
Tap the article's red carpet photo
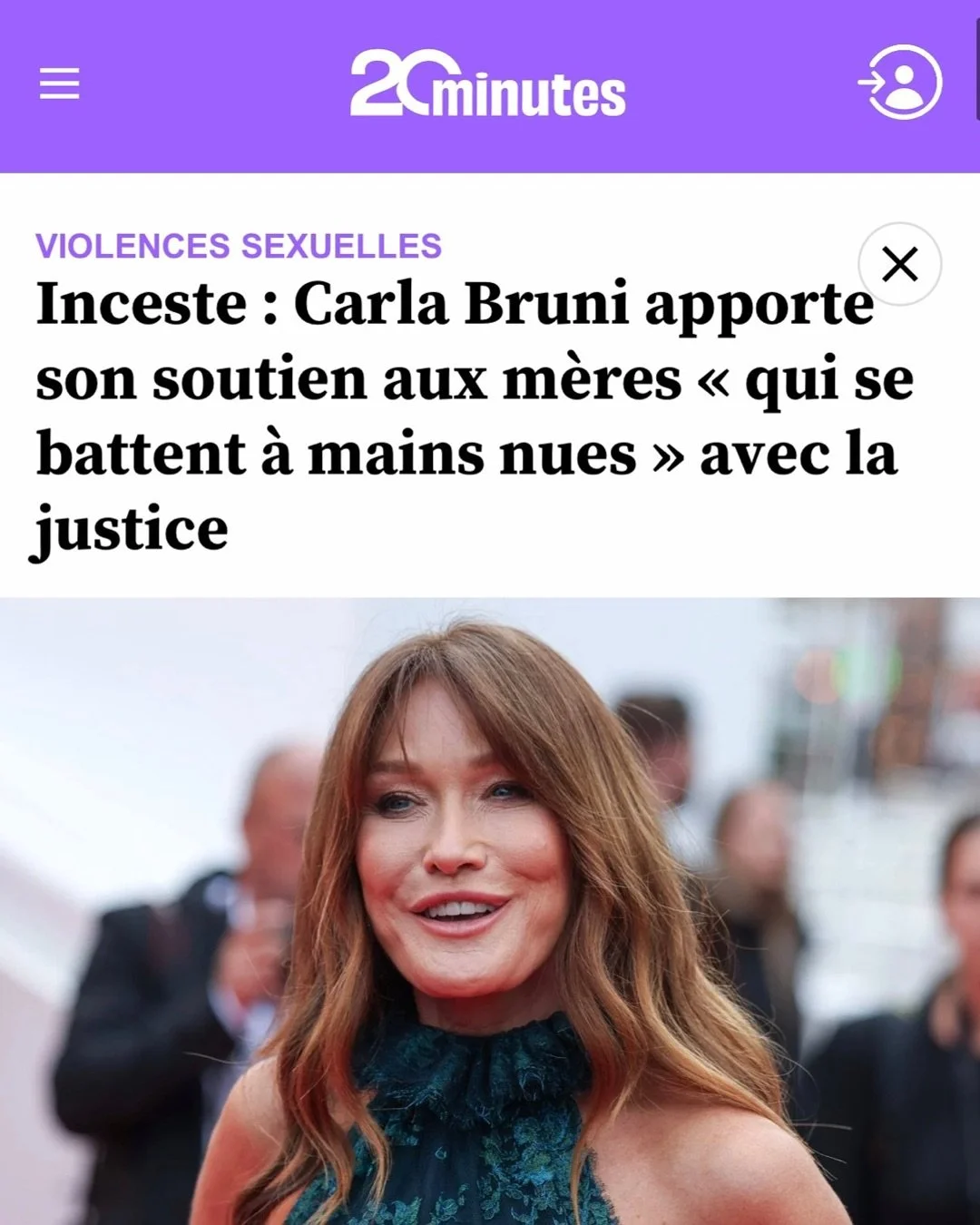pos(490,911)
